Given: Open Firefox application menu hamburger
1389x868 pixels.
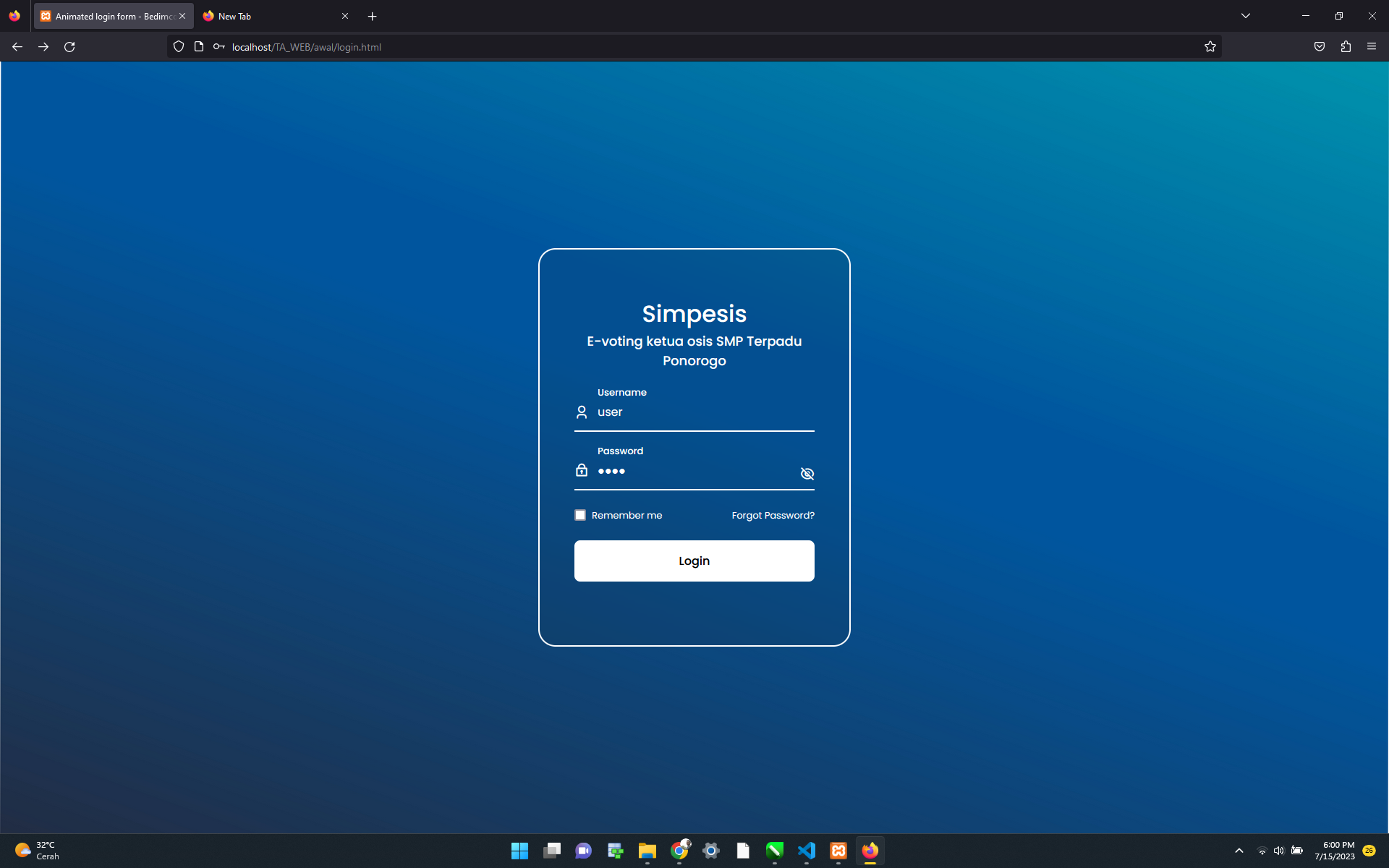Looking at the screenshot, I should (1372, 47).
